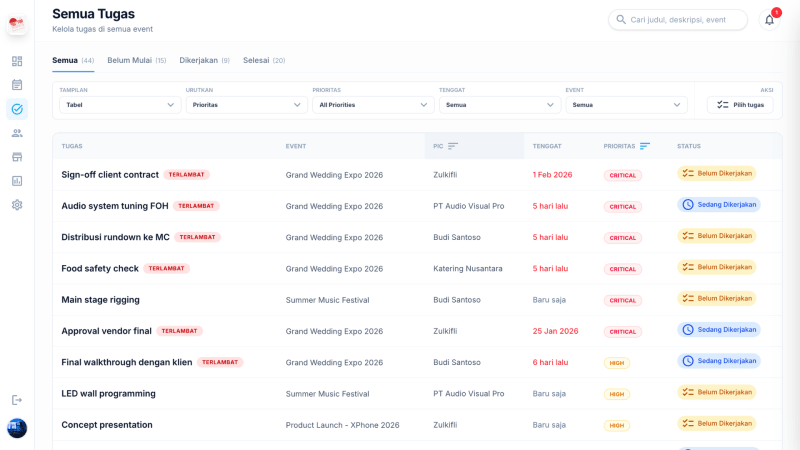
Task: Click the Tenggat column header
Action: pyautogui.click(x=547, y=146)
